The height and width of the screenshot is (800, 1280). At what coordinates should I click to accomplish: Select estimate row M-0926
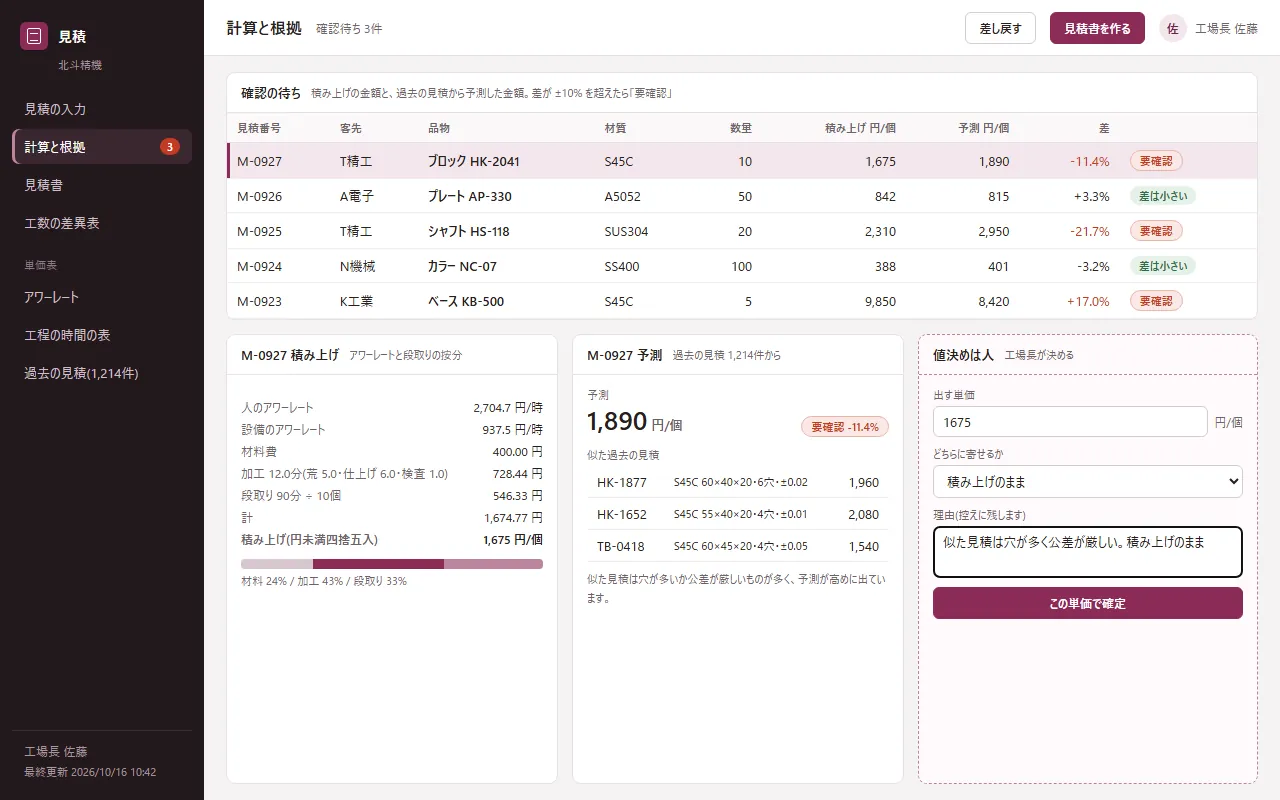pos(742,196)
